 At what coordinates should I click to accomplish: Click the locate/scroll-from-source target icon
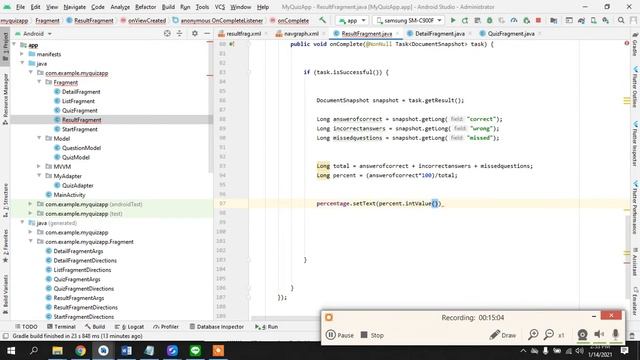[167, 33]
